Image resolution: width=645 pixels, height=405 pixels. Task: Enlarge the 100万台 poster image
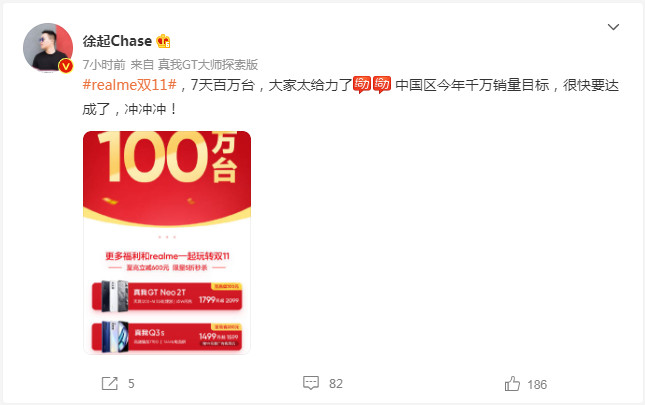tap(167, 243)
